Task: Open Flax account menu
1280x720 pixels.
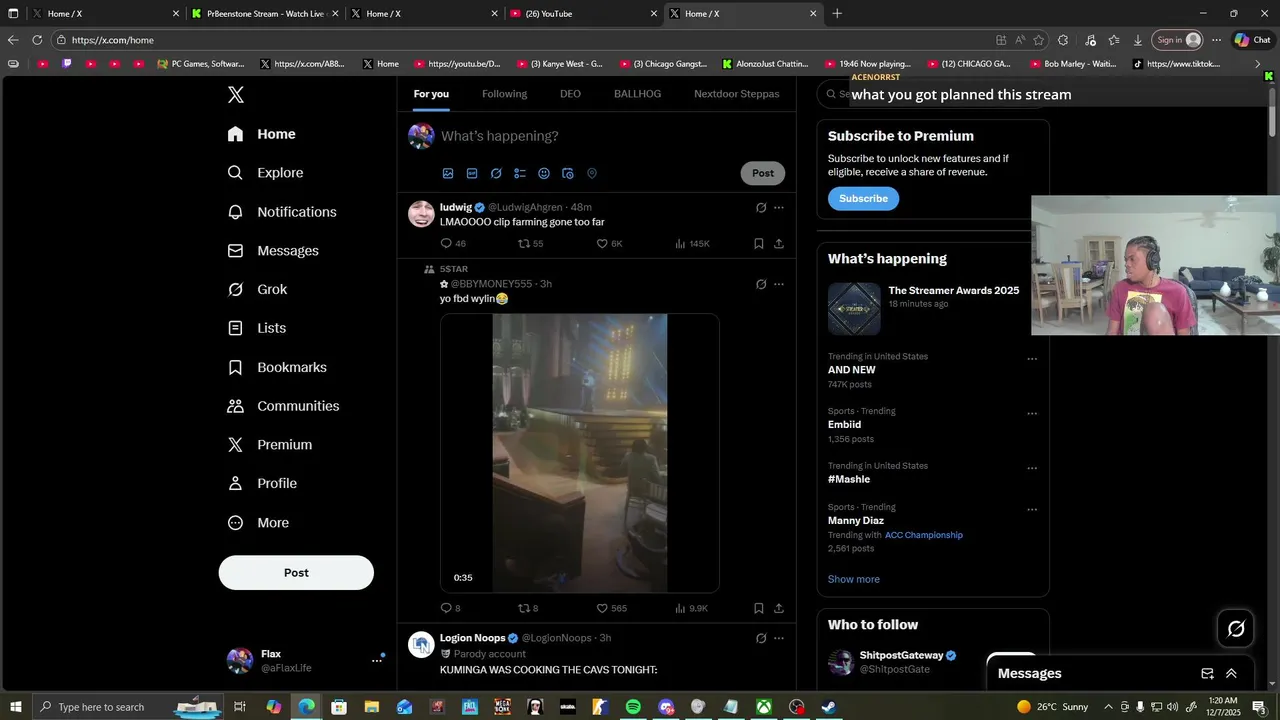Action: (305, 660)
